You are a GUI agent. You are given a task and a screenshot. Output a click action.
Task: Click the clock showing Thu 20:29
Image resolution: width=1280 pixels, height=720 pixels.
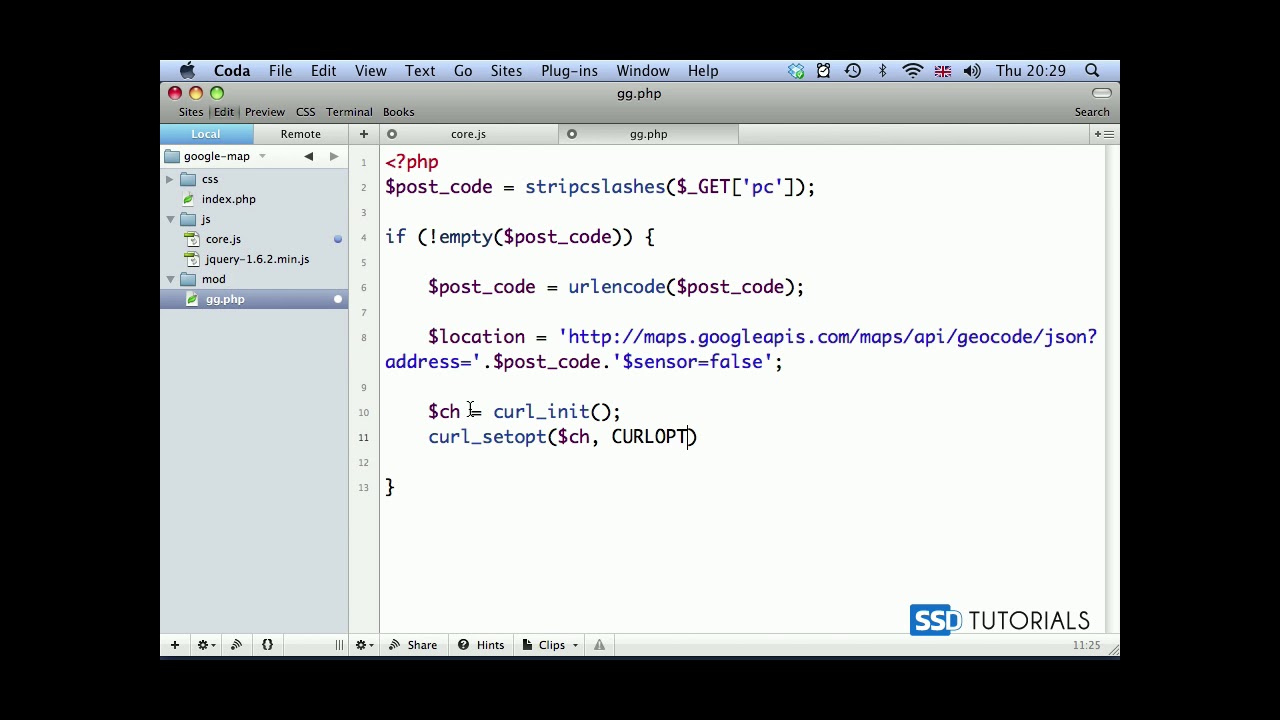[x=1030, y=71]
